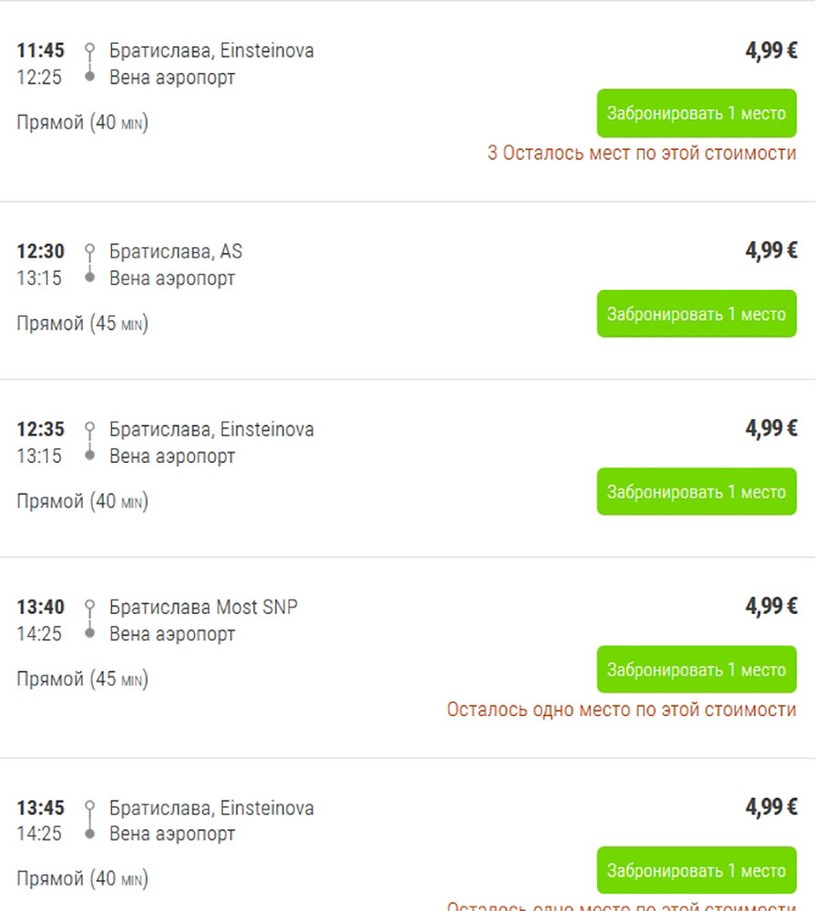Screen dimensions: 820x911
Task: Click the route stops icon for the 11:45 trip
Action: tap(90, 63)
